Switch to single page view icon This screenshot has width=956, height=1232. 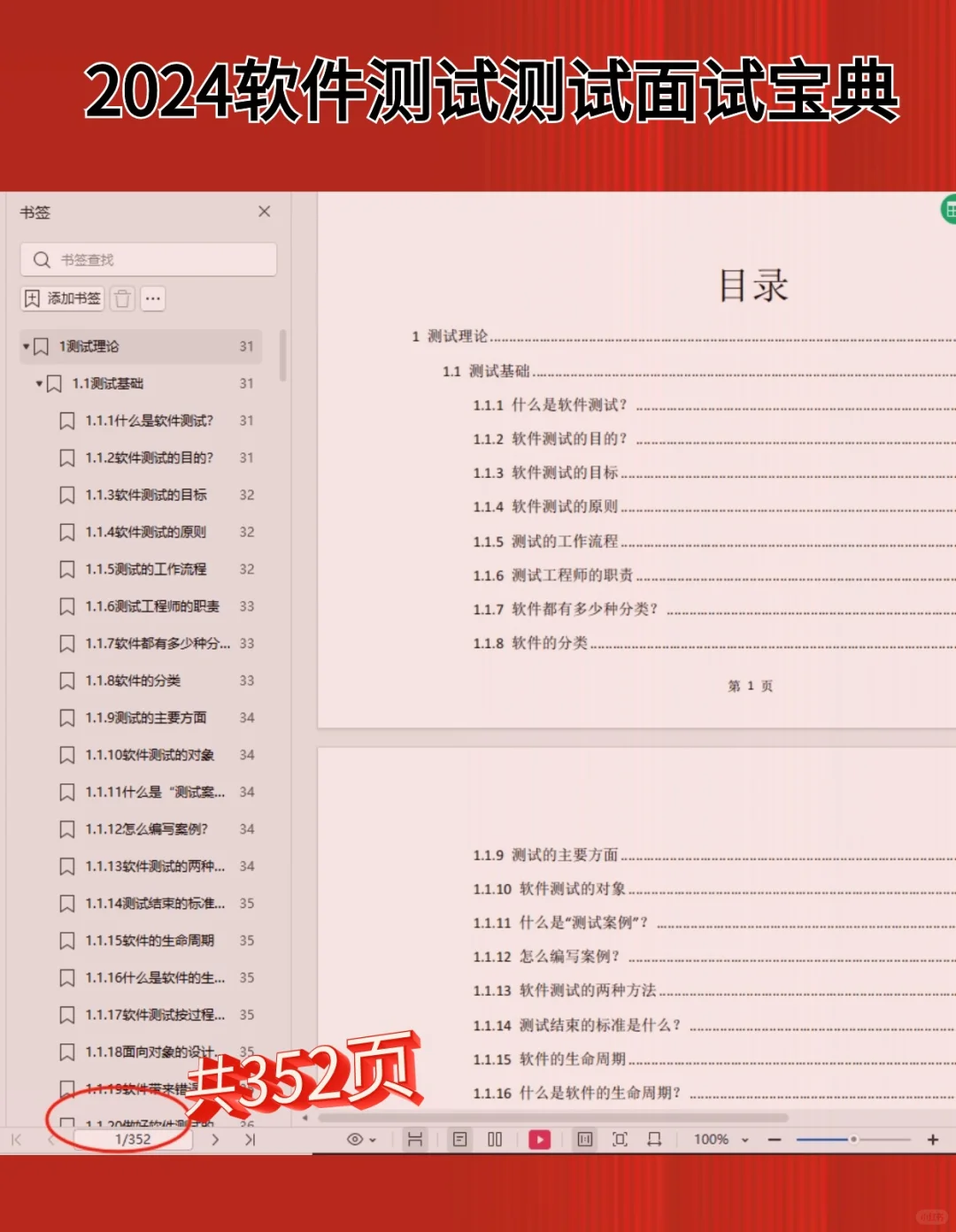[x=459, y=1139]
